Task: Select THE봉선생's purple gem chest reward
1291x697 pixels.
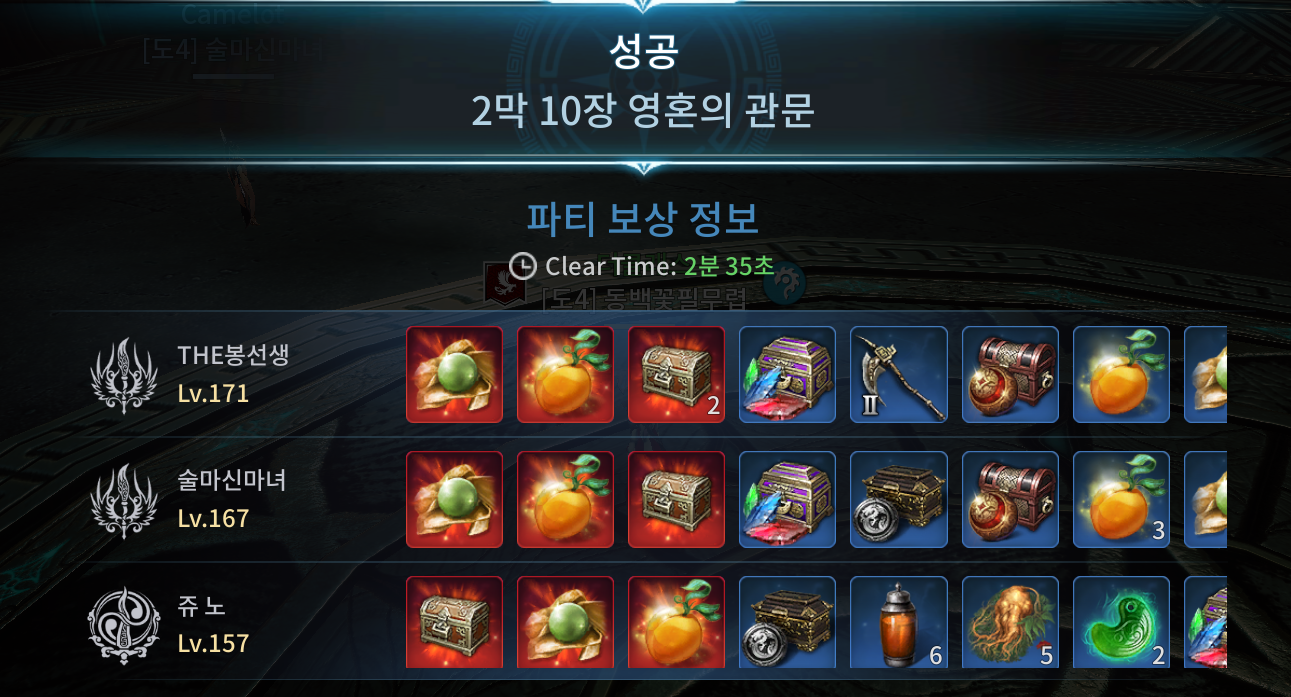Action: [x=788, y=374]
